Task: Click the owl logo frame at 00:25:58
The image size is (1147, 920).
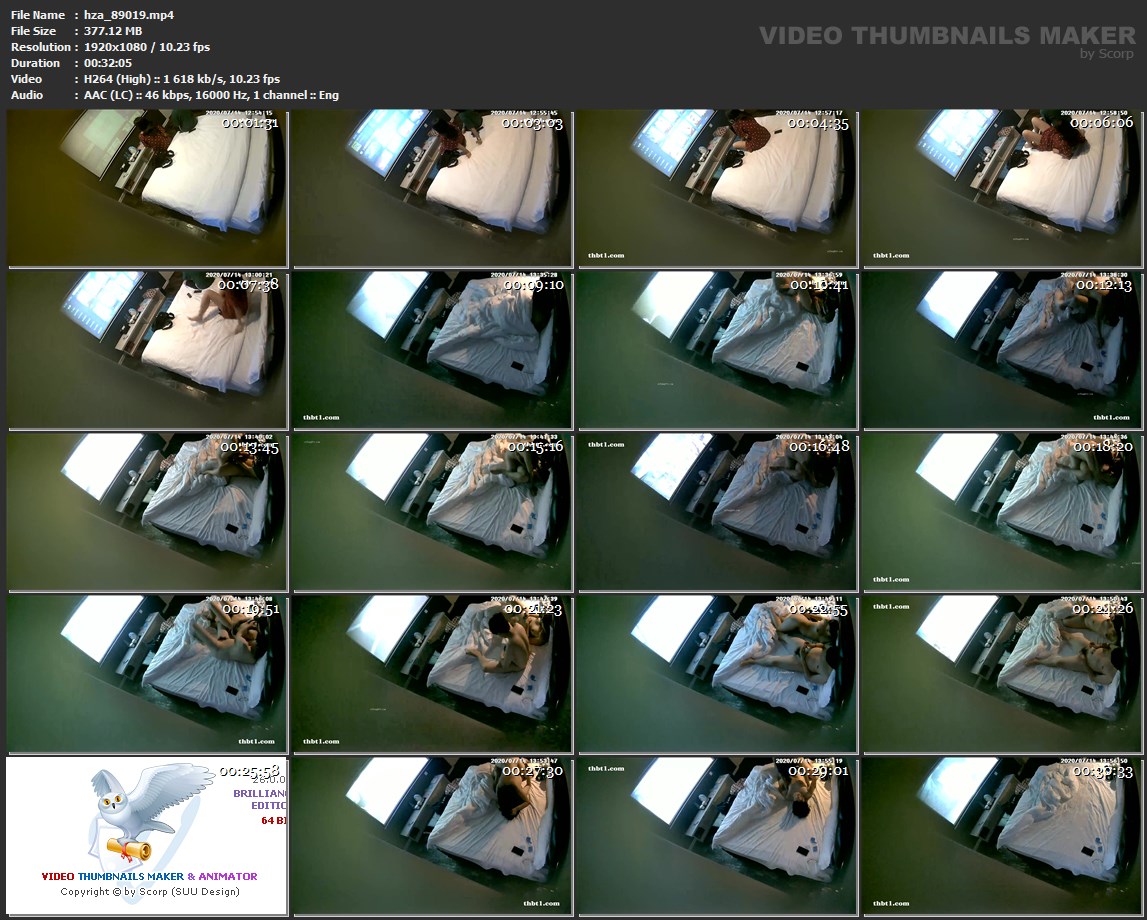Action: pos(147,836)
